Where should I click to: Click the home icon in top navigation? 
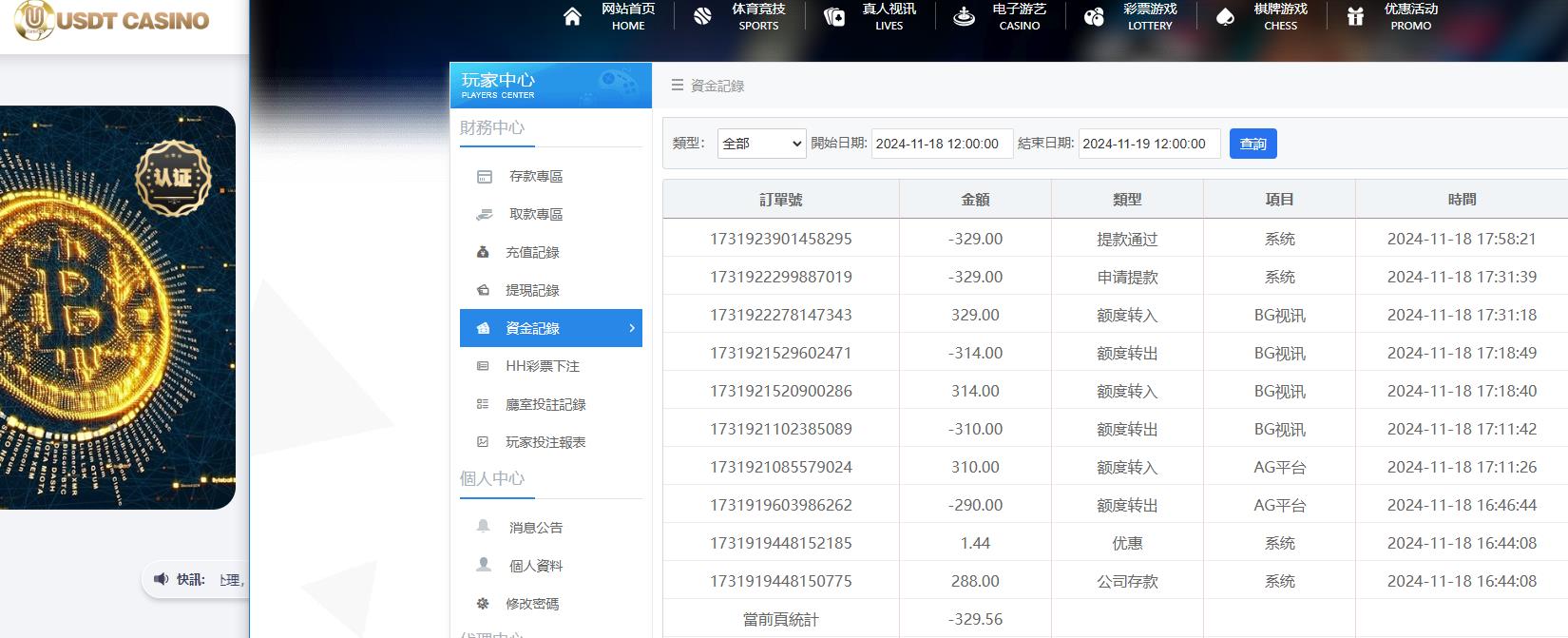coord(572,17)
